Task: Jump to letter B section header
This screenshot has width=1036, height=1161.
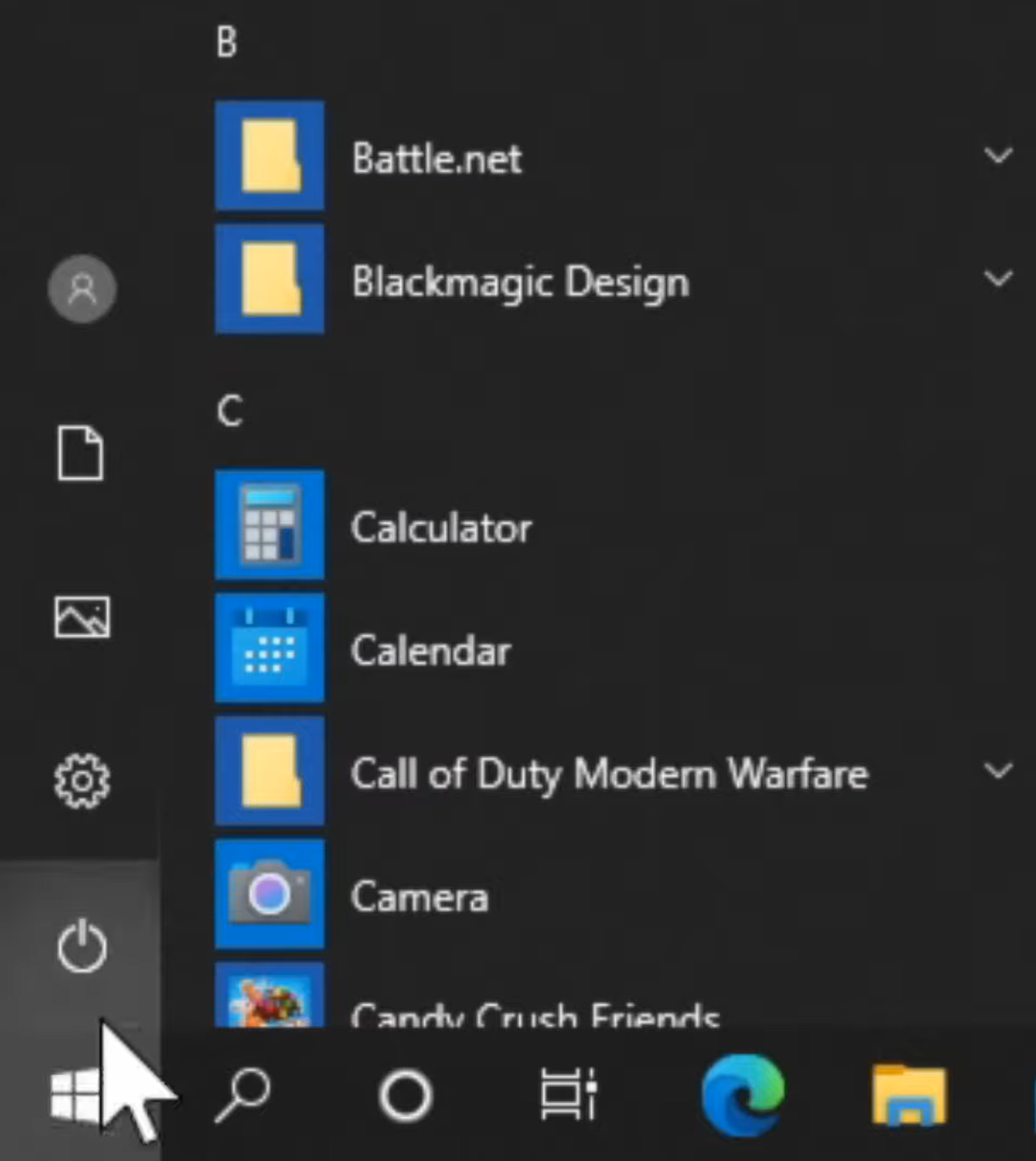Action: pyautogui.click(x=227, y=42)
